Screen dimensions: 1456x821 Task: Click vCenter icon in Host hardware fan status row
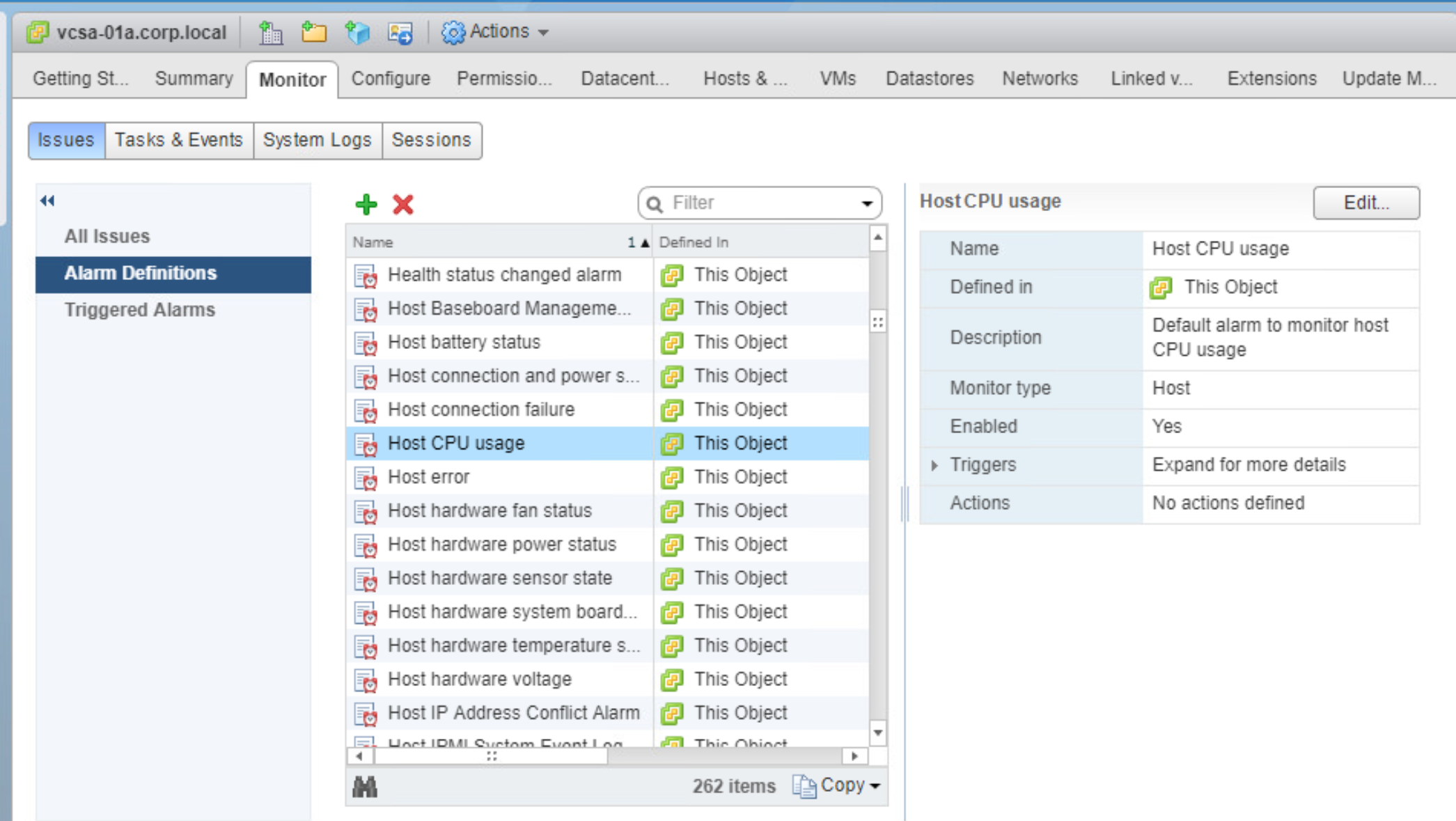(672, 511)
